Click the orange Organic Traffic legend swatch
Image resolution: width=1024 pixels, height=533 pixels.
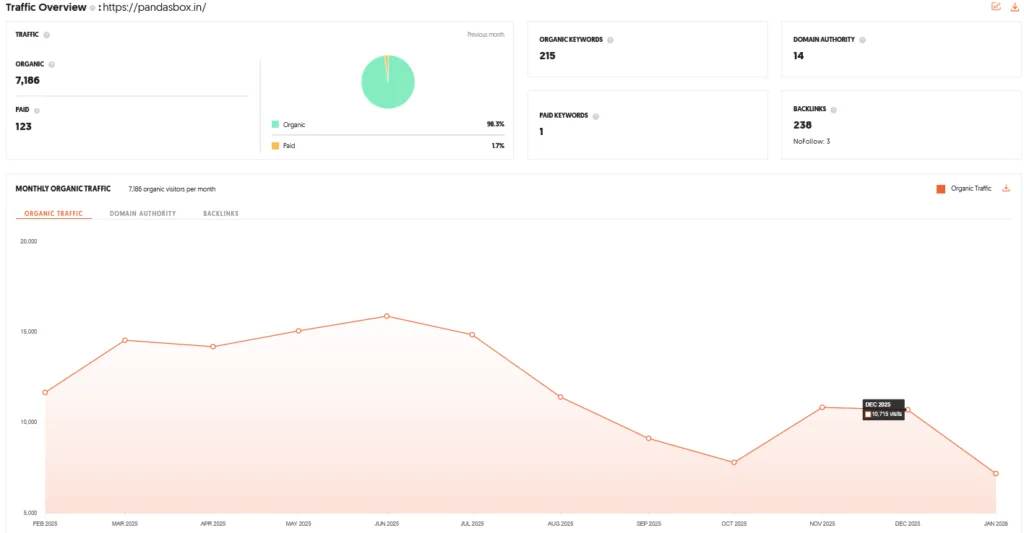point(941,189)
